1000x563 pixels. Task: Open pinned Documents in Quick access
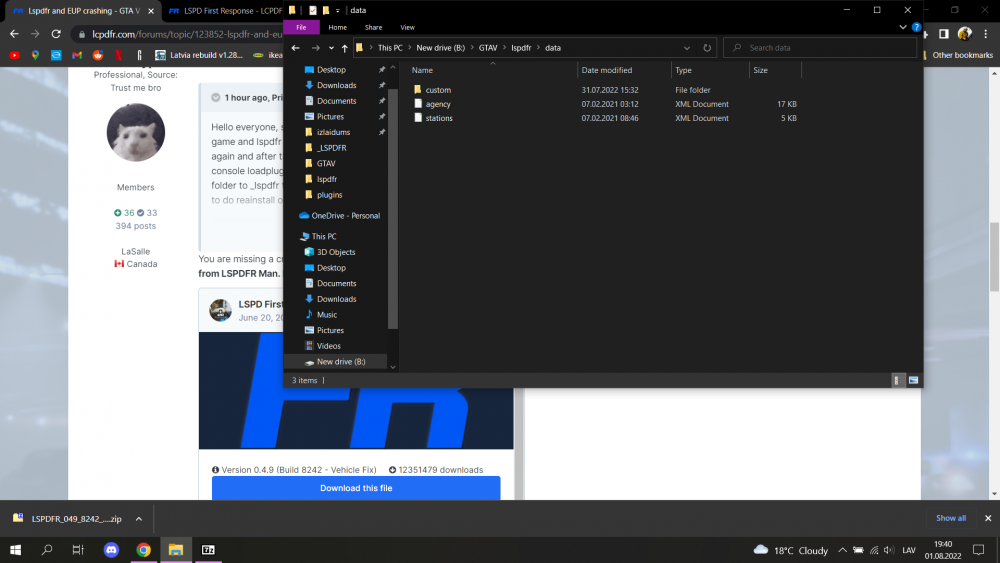(x=336, y=101)
